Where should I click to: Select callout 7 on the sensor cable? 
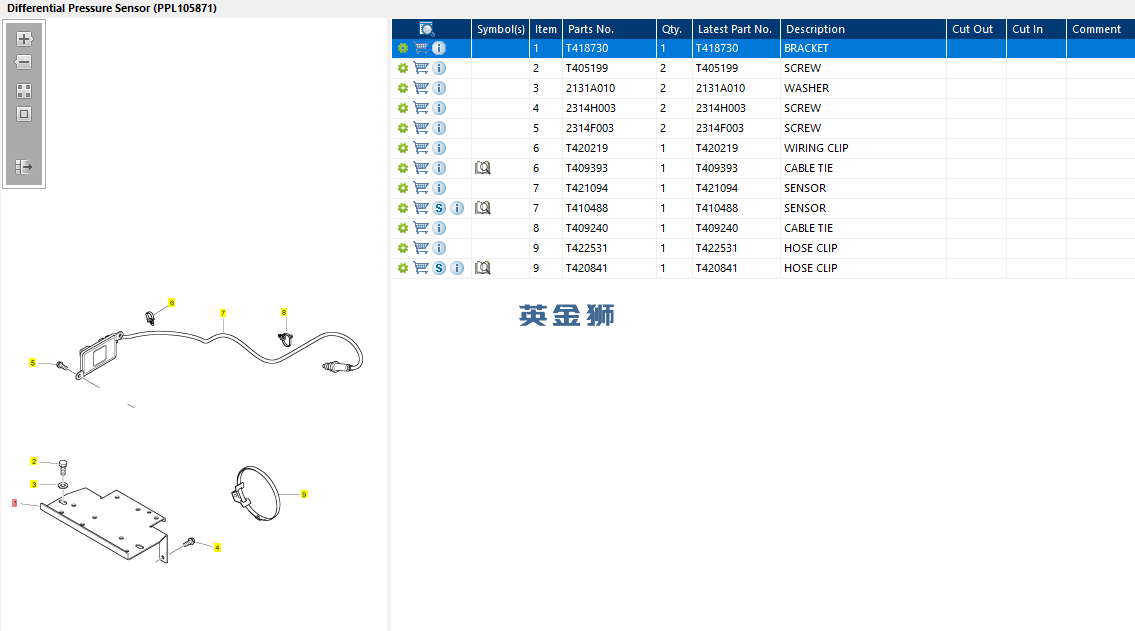pos(223,313)
